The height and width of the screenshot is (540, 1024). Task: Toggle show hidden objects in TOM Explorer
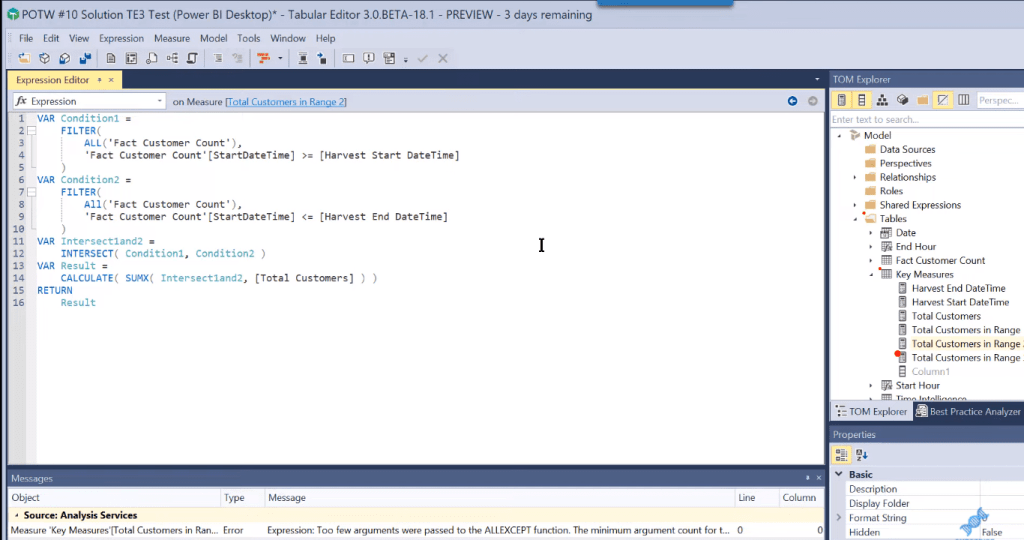pyautogui.click(x=942, y=100)
